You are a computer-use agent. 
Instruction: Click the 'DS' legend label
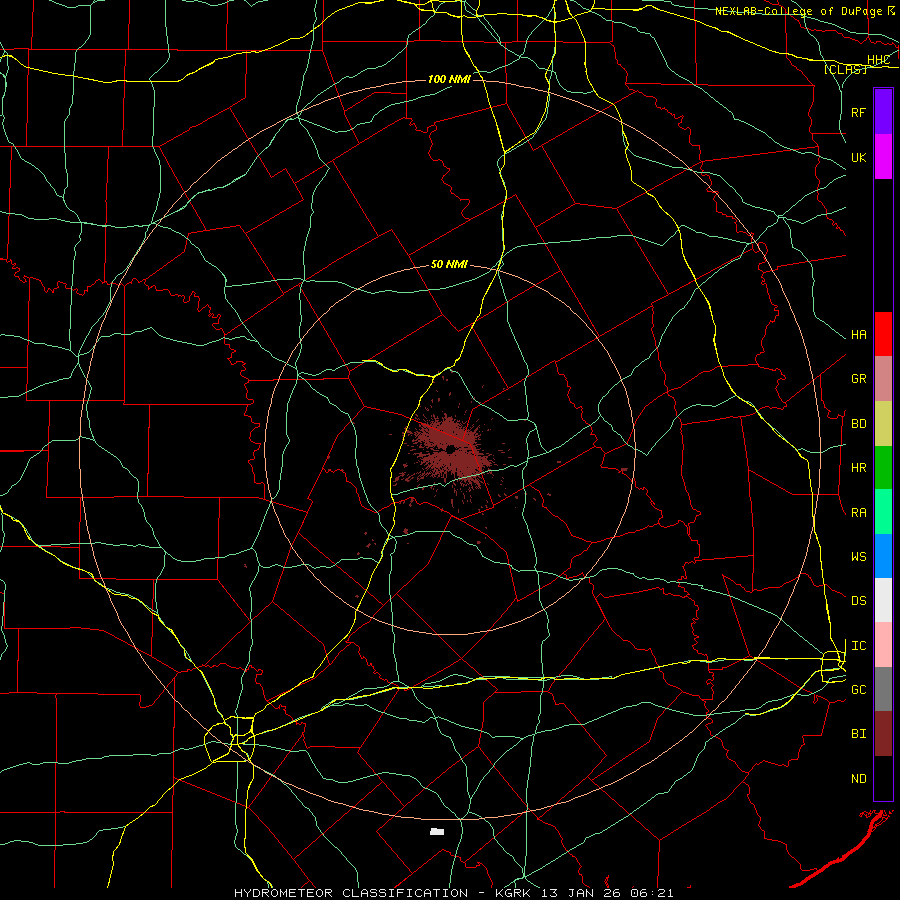(x=858, y=601)
